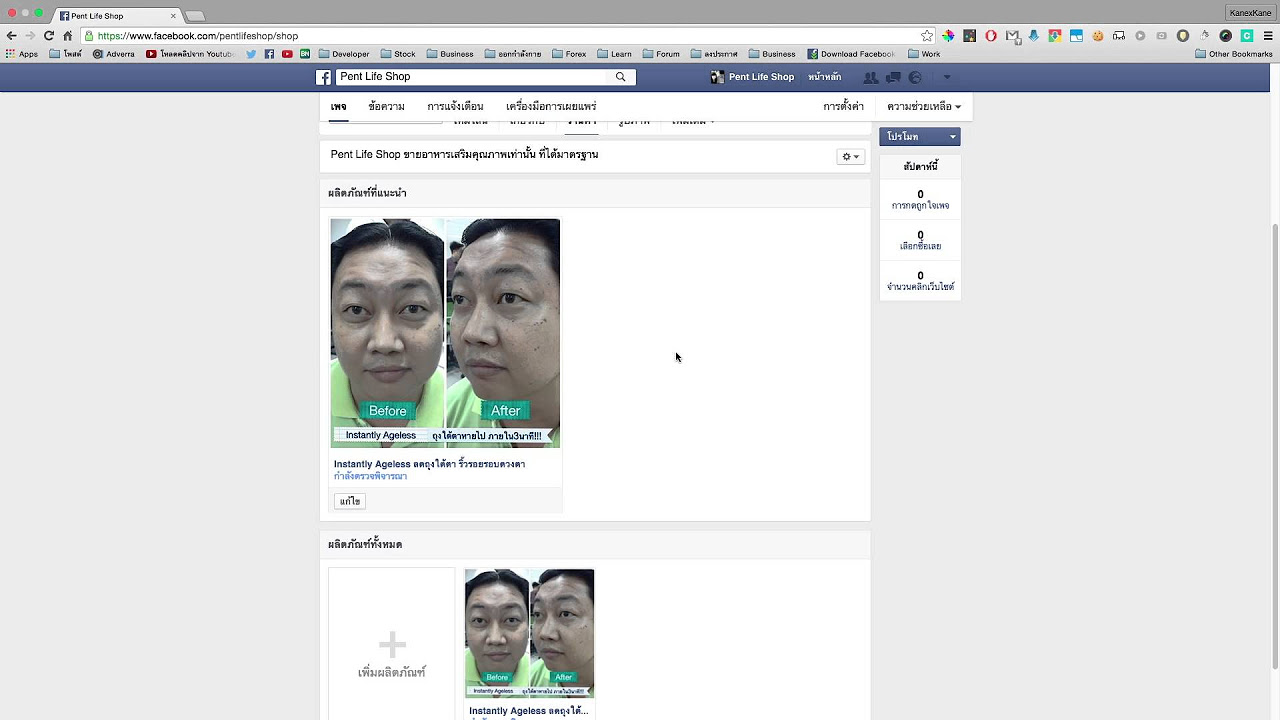
Task: Open การตั้งค่า settings link
Action: pyautogui.click(x=844, y=106)
